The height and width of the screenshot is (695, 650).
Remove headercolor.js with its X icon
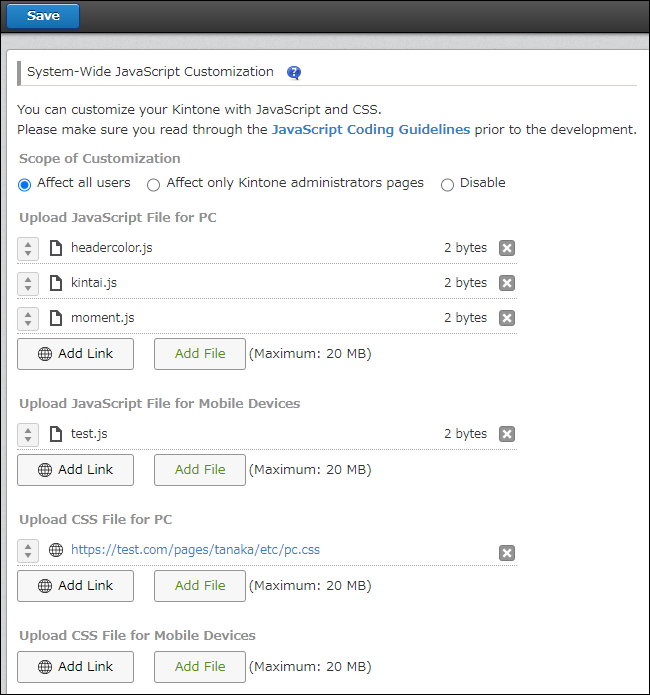tap(507, 248)
